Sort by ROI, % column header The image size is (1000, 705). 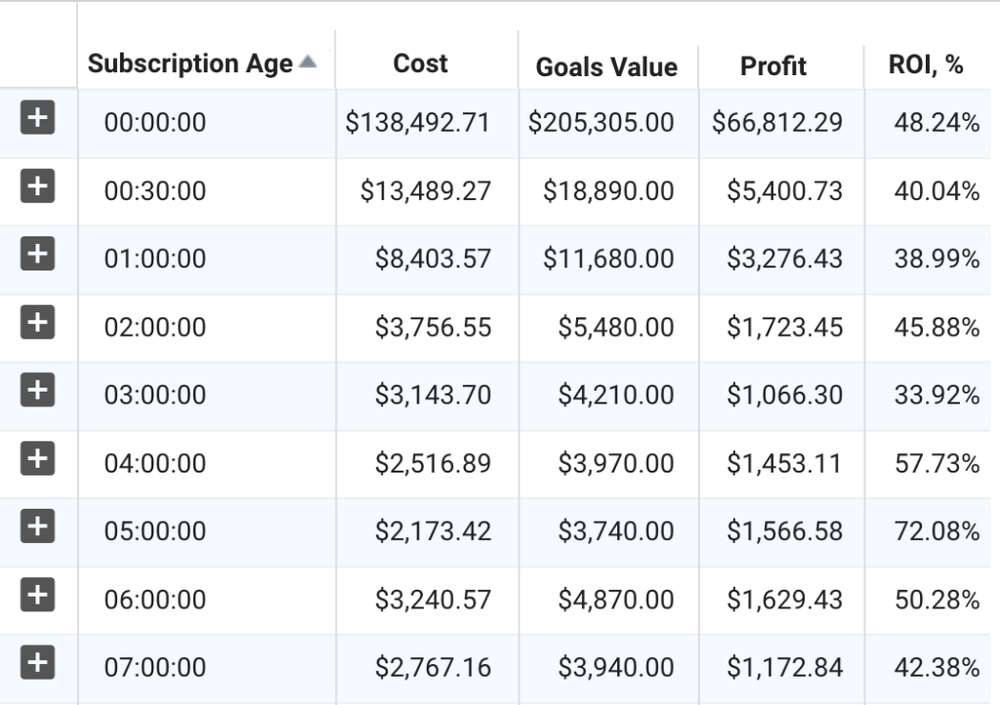point(926,65)
